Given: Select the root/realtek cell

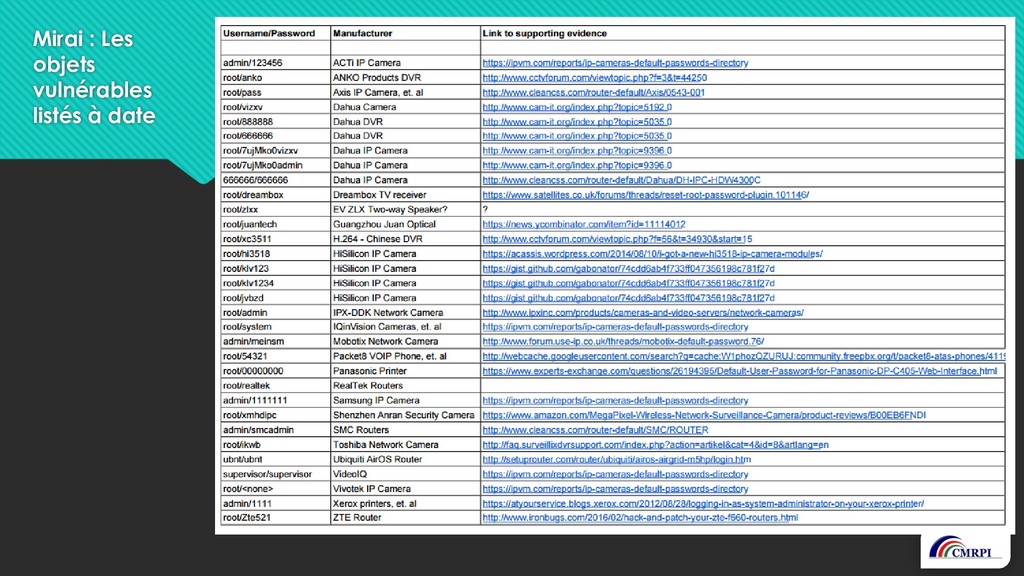Looking at the screenshot, I should [276, 385].
